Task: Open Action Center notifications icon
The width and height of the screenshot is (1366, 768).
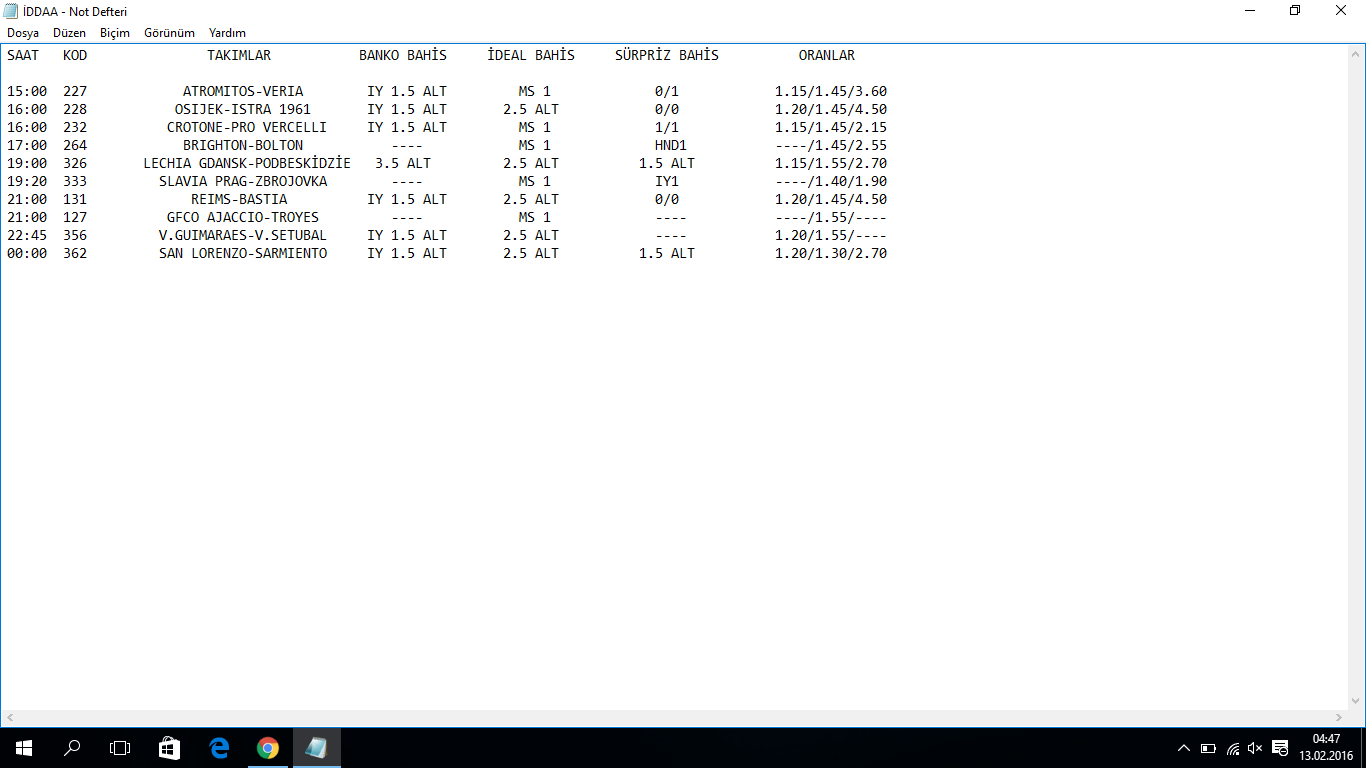Action: [x=1280, y=748]
